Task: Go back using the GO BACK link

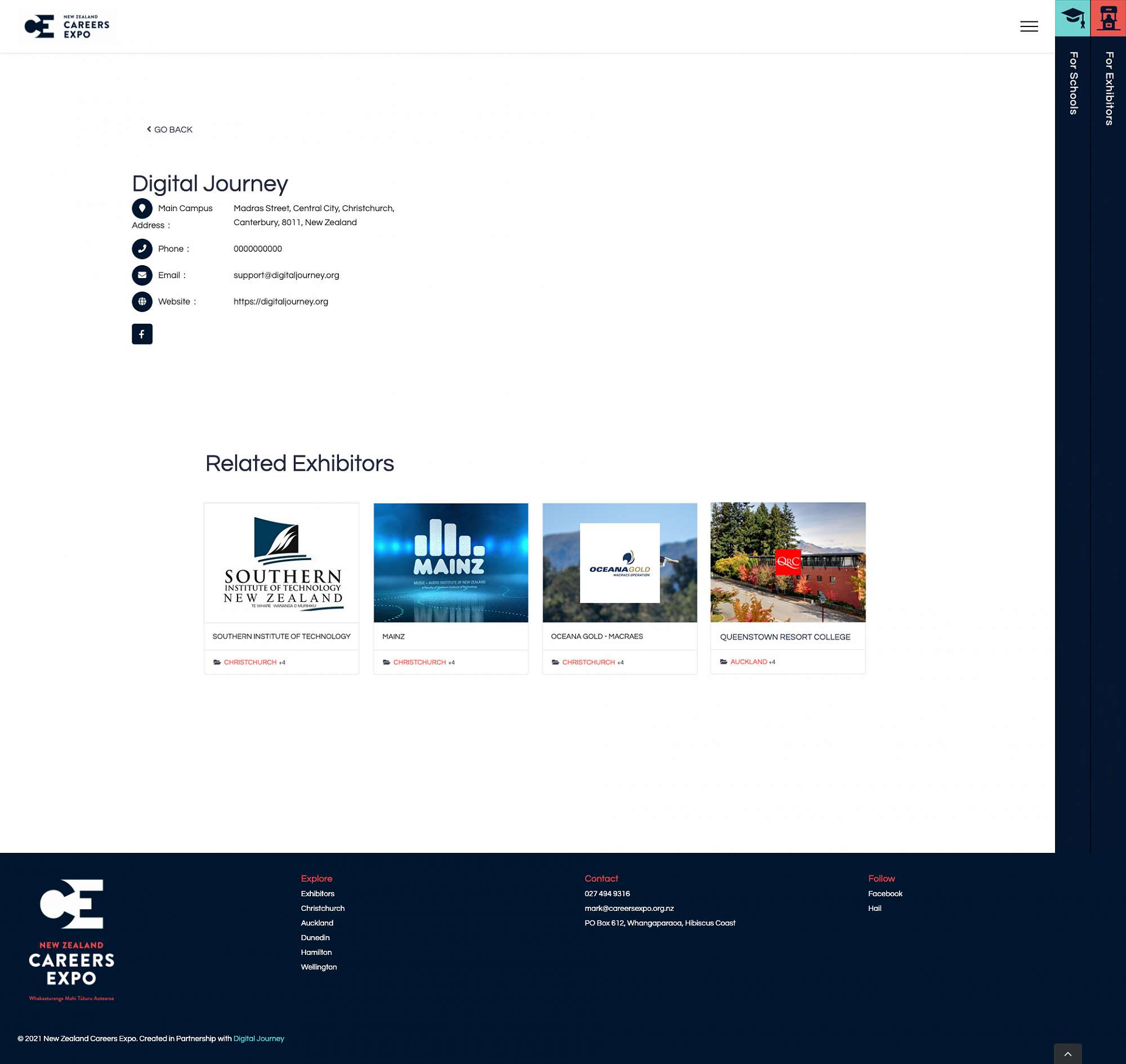Action: [x=169, y=129]
